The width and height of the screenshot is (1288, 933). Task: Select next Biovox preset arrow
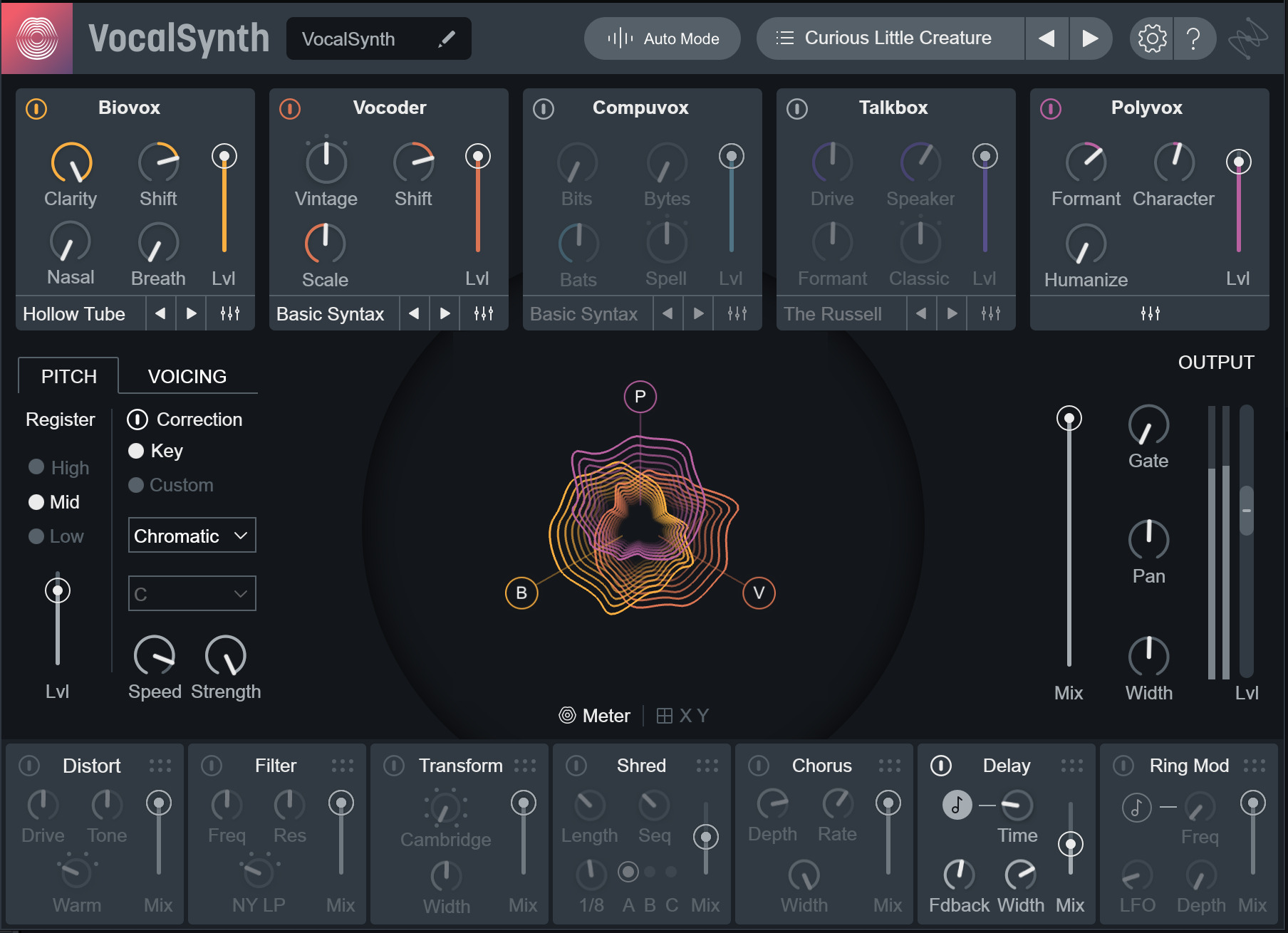click(191, 313)
